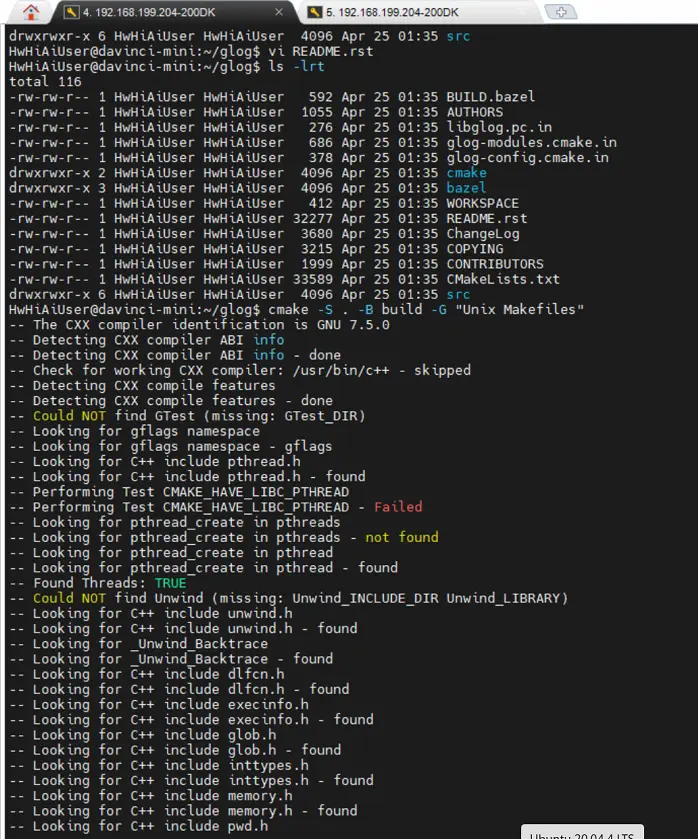Click the yellow 'not found' text
This screenshot has width=698, height=839.
401,537
